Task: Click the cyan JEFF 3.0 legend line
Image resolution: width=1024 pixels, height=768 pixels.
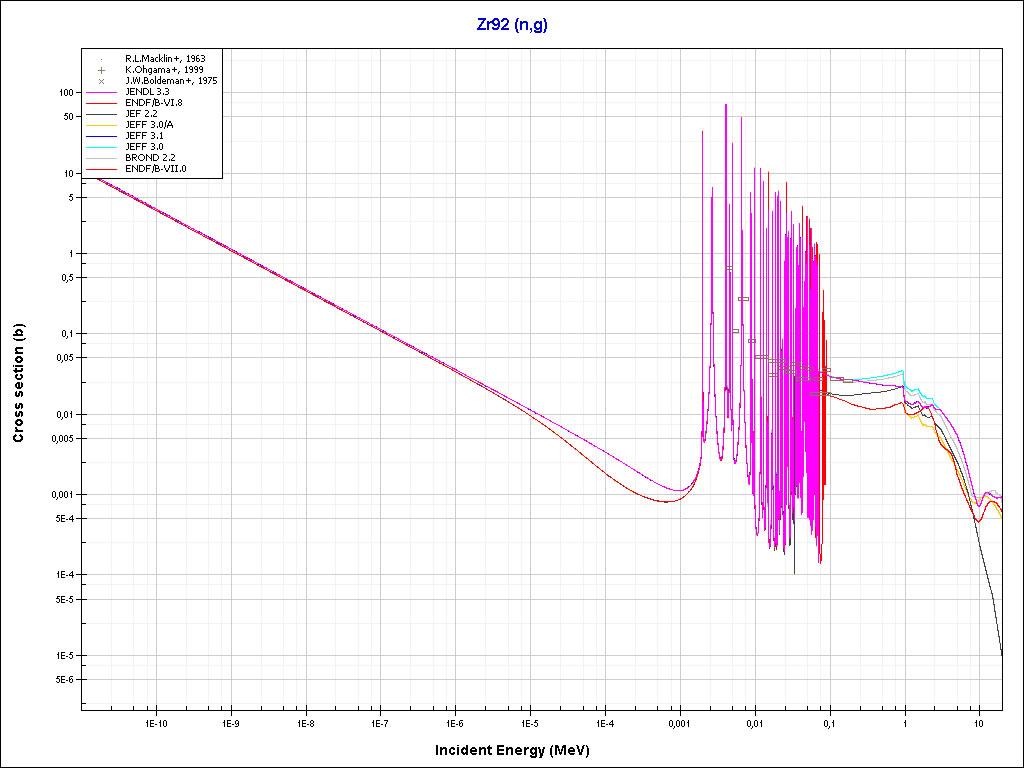Action: [102, 147]
